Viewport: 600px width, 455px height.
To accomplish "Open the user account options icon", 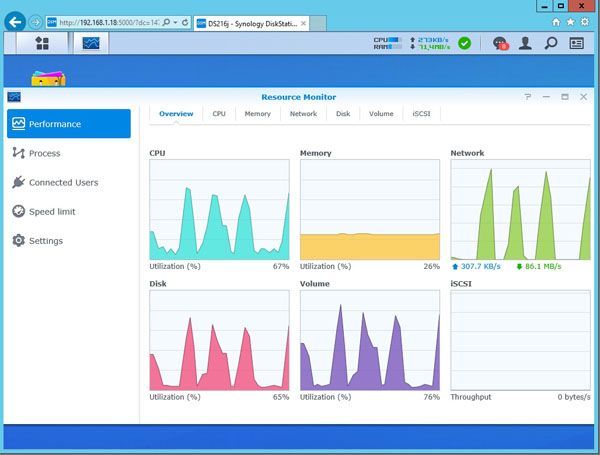I will coord(525,43).
